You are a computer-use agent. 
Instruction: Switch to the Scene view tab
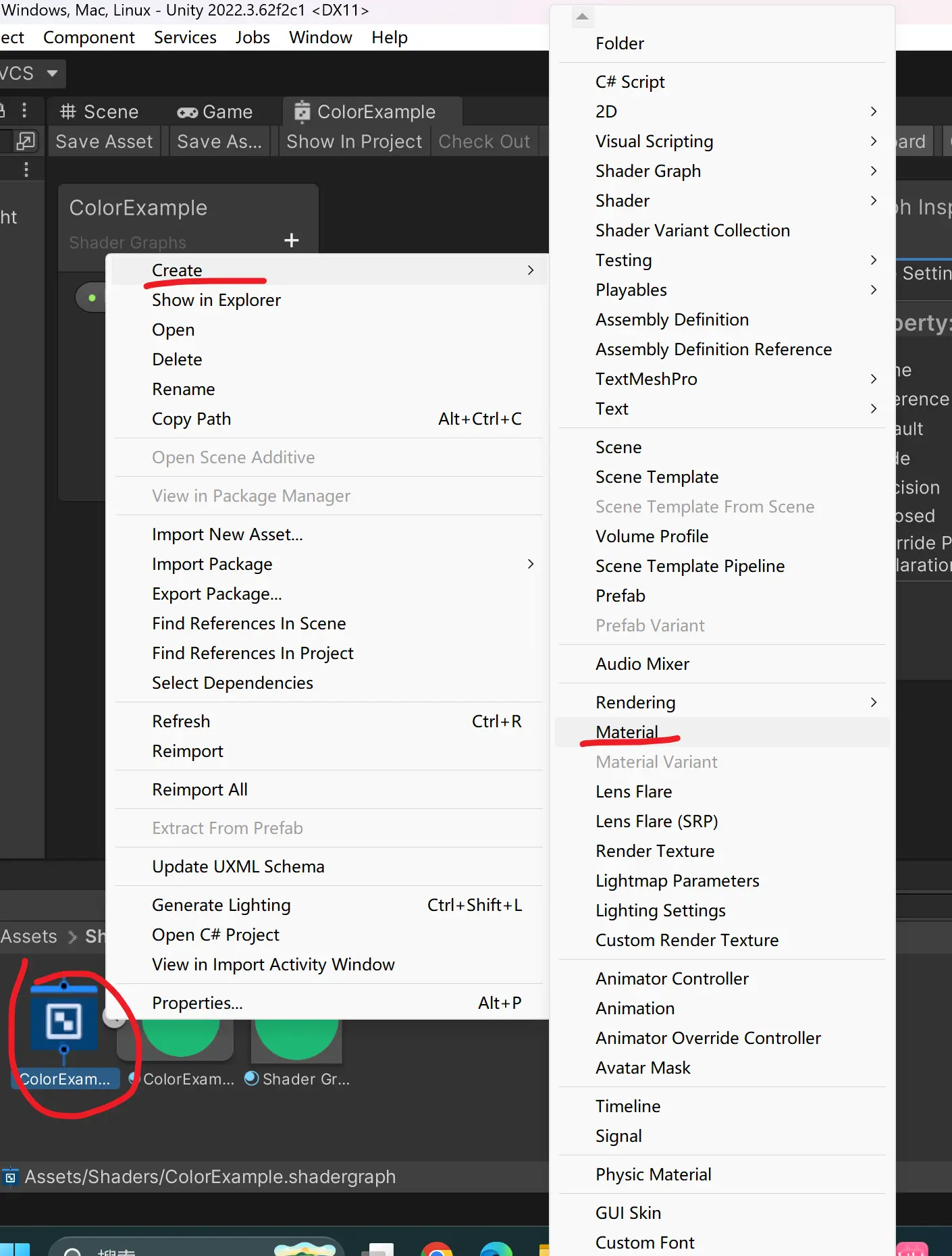click(100, 111)
